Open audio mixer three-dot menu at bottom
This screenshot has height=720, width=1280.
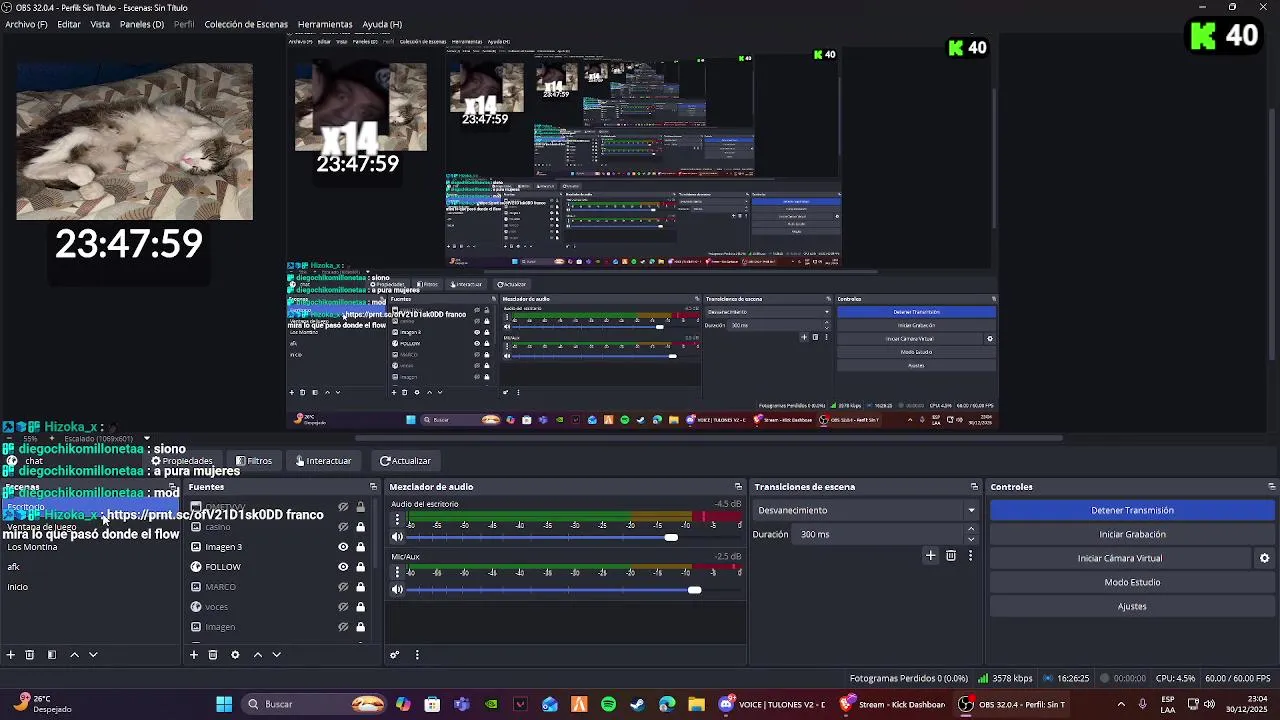tap(417, 655)
